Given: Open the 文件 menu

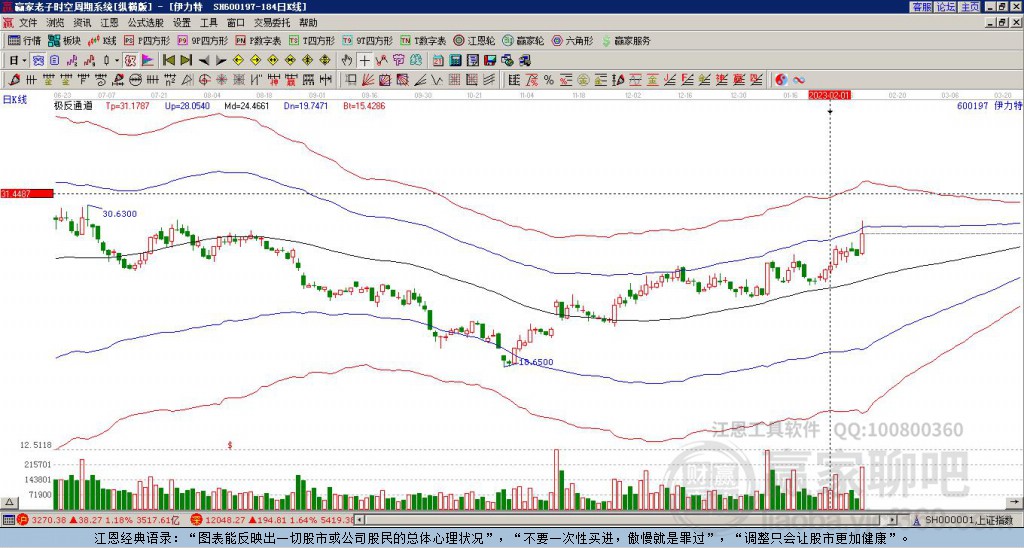Looking at the screenshot, I should pyautogui.click(x=27, y=23).
